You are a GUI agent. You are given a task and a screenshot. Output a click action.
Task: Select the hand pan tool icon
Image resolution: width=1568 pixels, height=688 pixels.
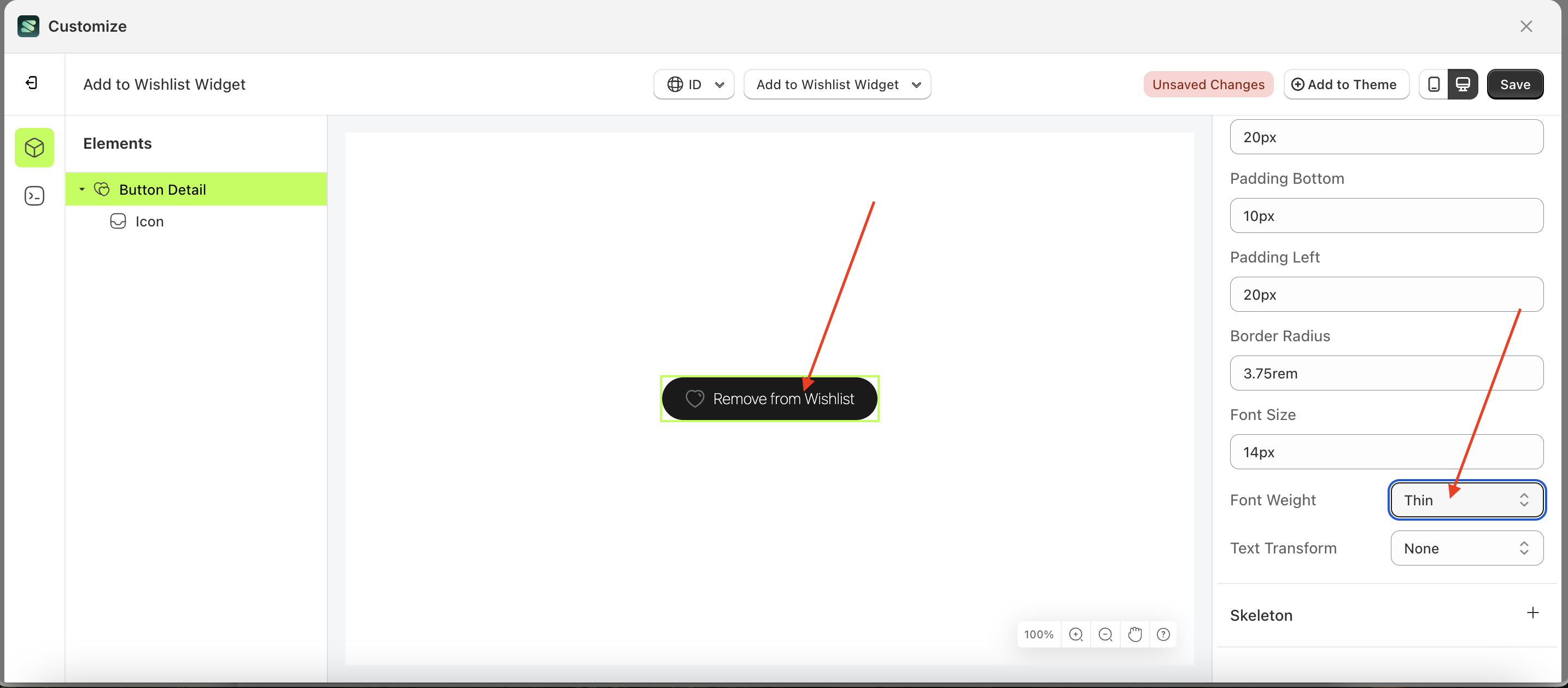1134,634
